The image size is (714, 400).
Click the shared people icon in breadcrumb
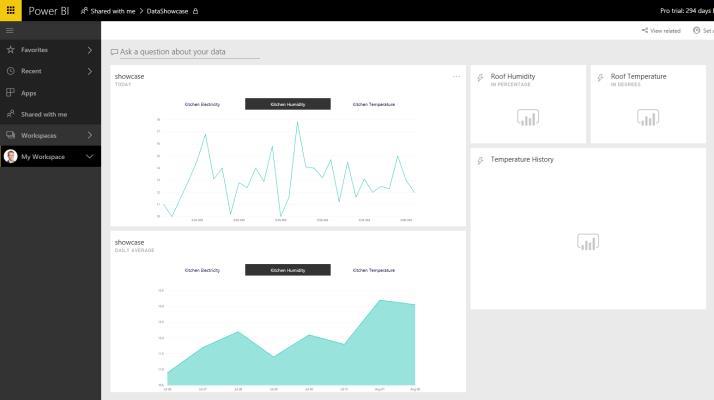pyautogui.click(x=84, y=11)
